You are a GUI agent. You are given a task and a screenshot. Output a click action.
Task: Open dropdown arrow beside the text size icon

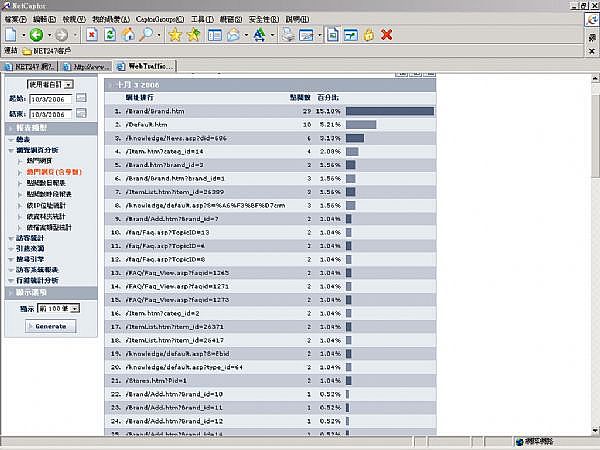tap(272, 35)
